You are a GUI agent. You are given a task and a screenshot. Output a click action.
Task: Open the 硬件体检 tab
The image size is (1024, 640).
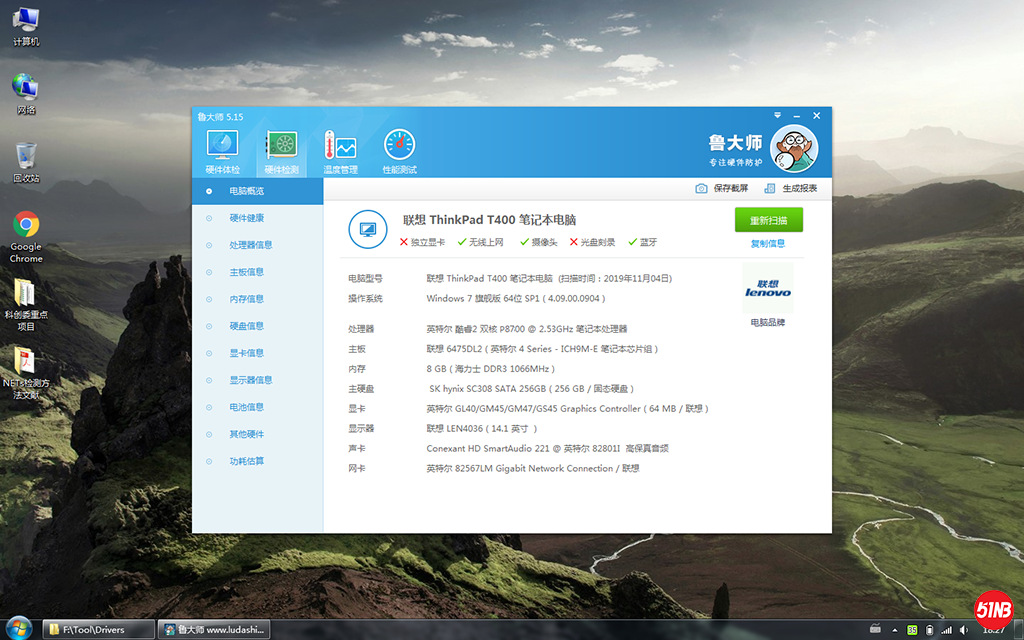(223, 152)
